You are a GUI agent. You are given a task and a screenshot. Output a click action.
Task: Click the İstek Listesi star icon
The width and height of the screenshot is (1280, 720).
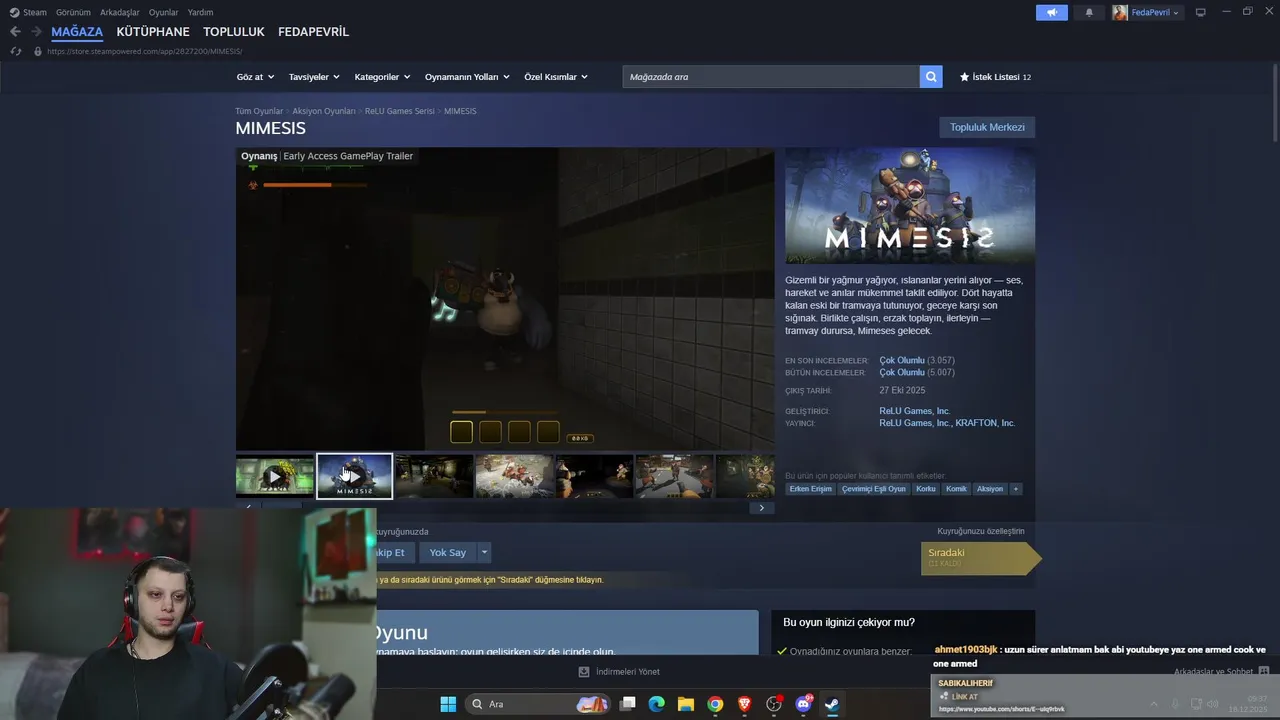(965, 77)
